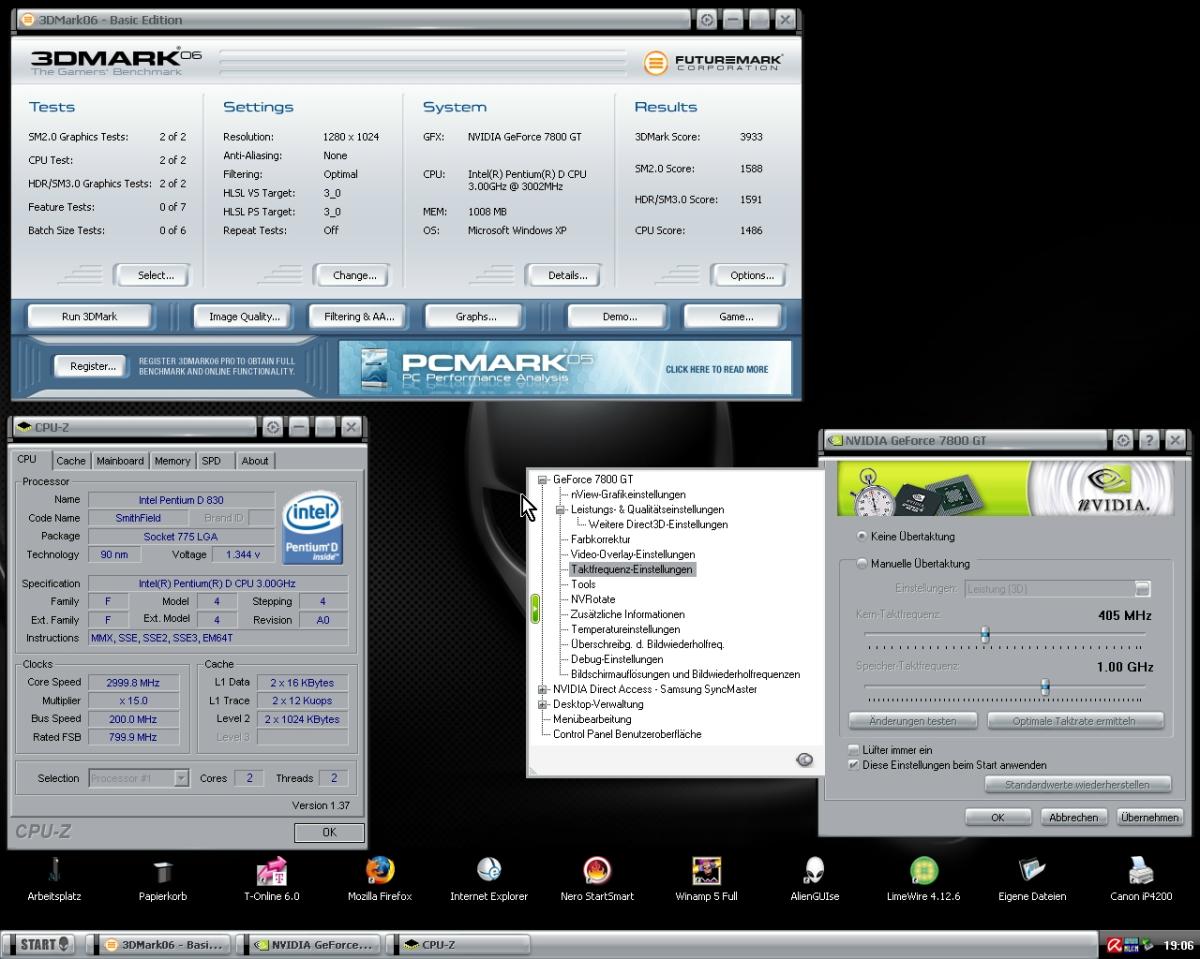
Task: Select Taktfrequenz-Einstellungen tree item
Action: pos(631,569)
